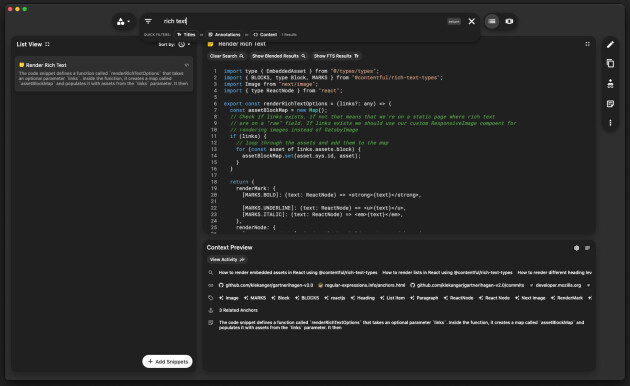
Task: Click the MARKS tag
Action: 255,298
